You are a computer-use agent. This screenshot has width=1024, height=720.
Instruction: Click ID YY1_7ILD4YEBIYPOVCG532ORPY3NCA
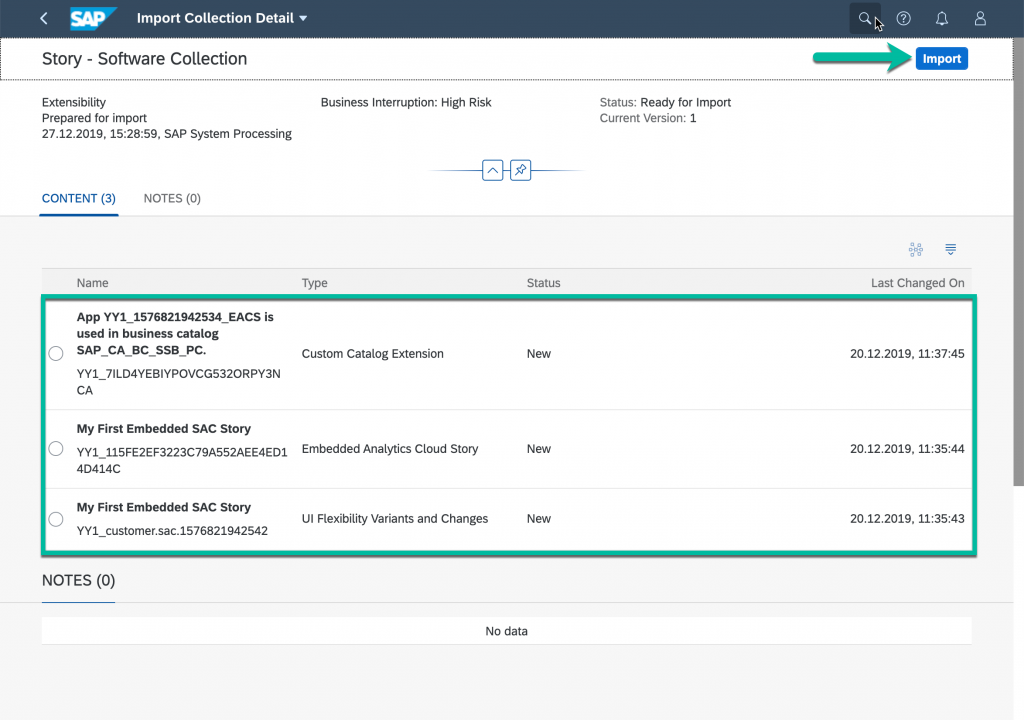coord(178,382)
